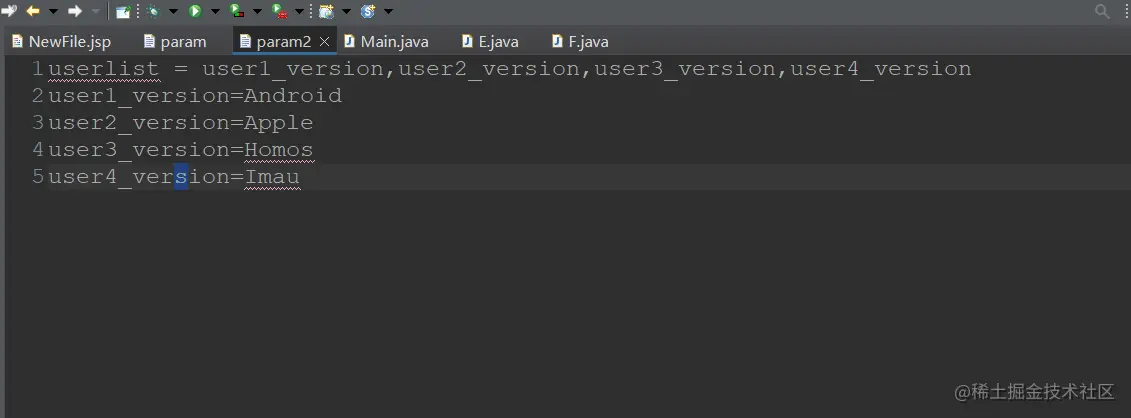Switch to the NewFile.jsp tab
This screenshot has height=418, width=1131.
pos(61,42)
